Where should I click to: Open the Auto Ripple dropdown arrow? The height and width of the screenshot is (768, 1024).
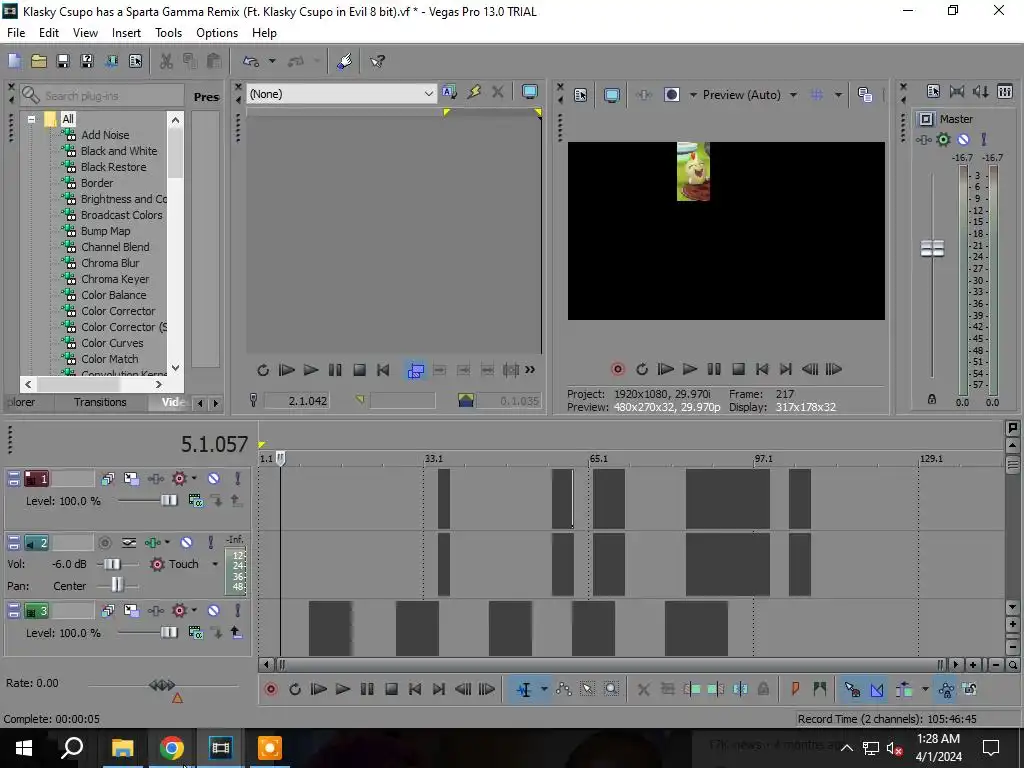point(924,689)
